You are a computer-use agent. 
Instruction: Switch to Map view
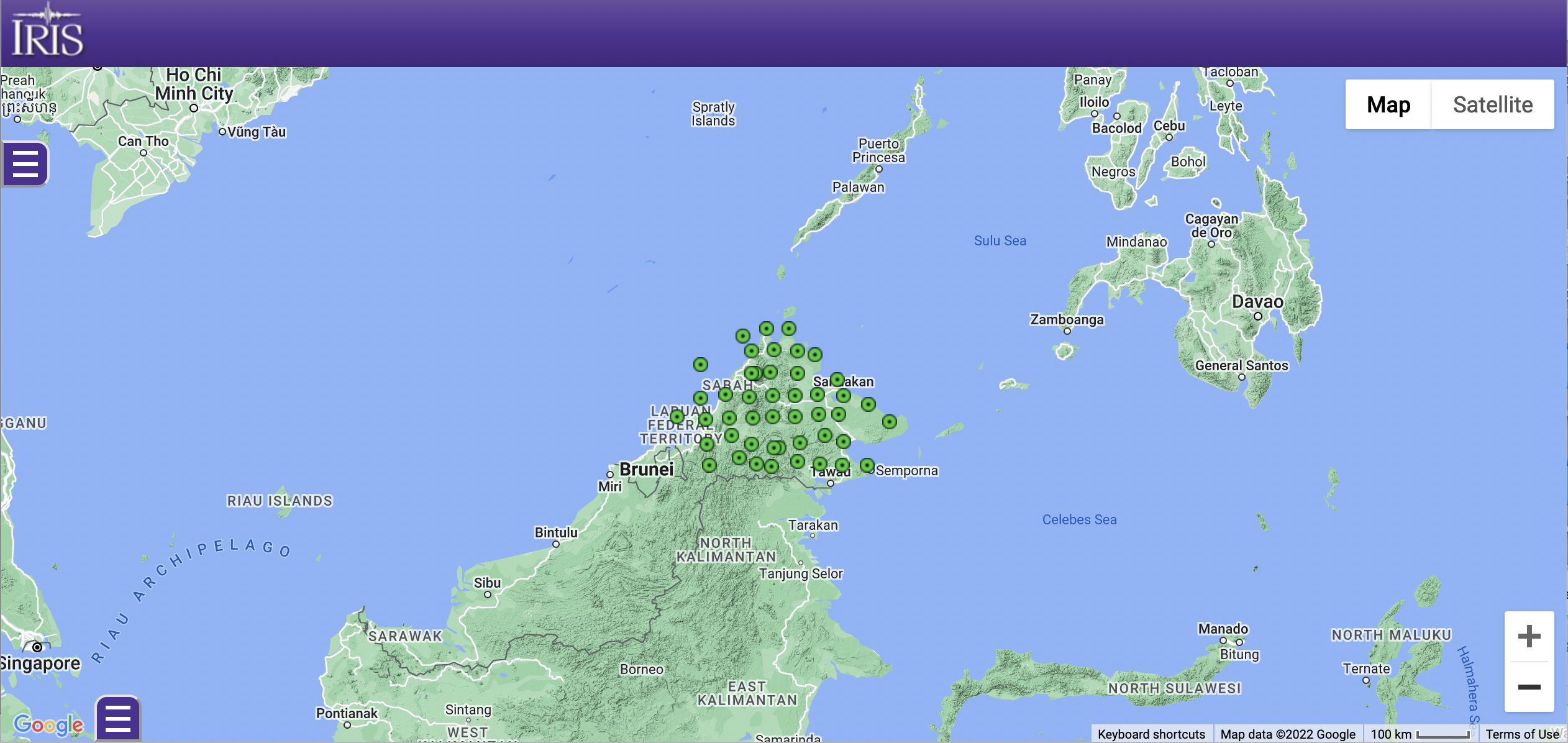click(1388, 104)
